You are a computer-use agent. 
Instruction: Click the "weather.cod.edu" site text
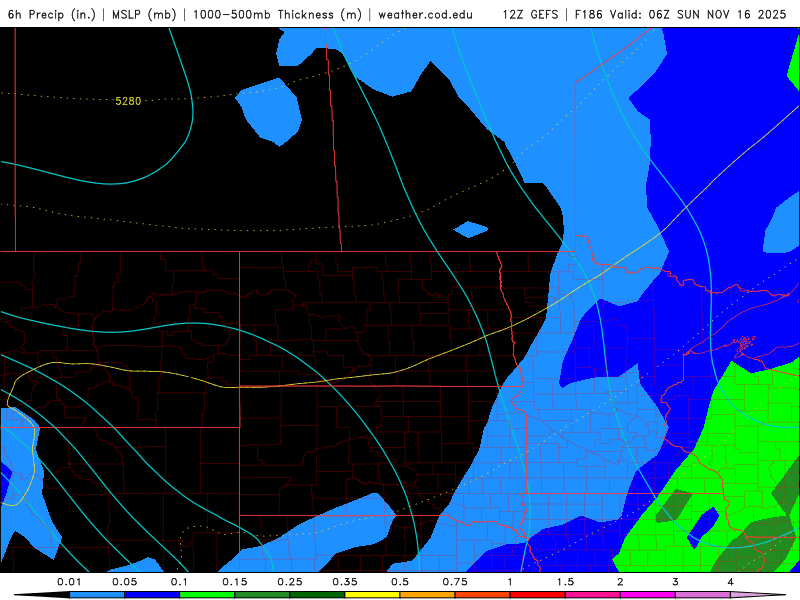425,14
